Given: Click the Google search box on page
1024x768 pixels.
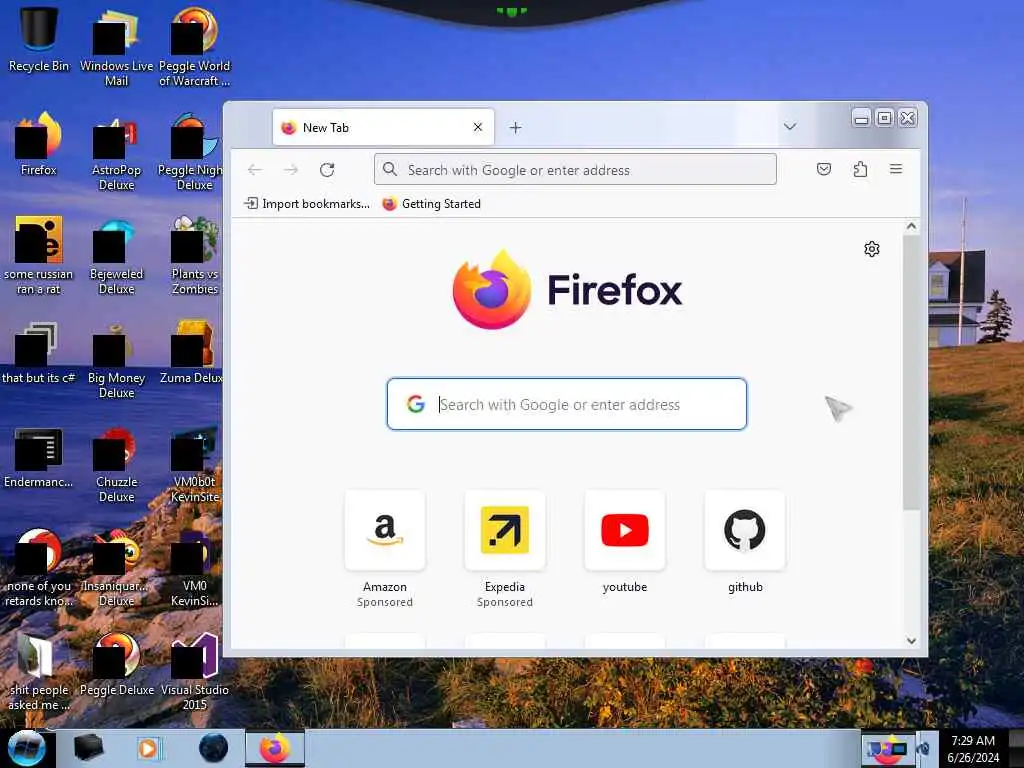Looking at the screenshot, I should [x=567, y=404].
